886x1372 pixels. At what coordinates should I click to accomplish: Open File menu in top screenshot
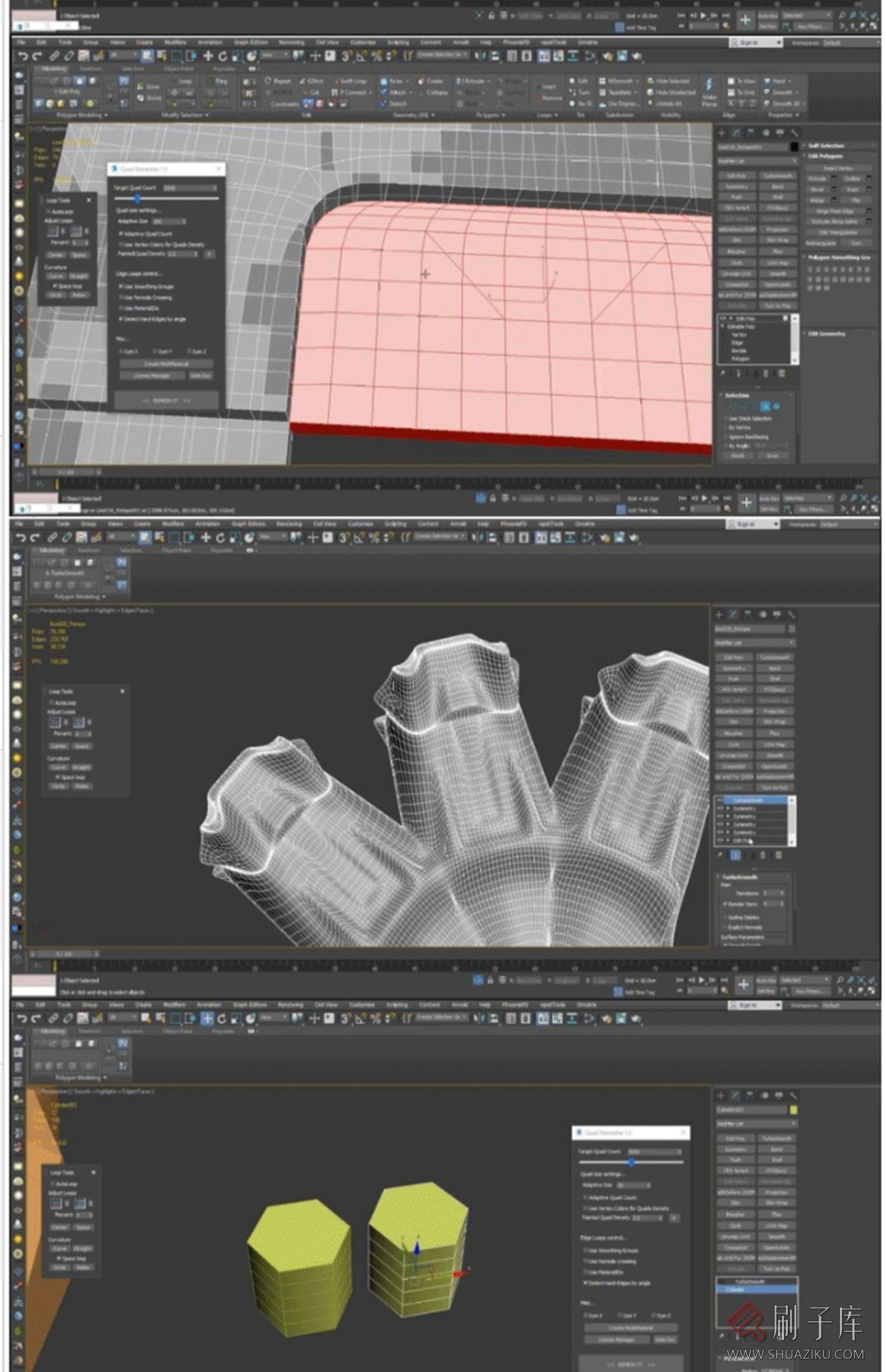[x=21, y=43]
